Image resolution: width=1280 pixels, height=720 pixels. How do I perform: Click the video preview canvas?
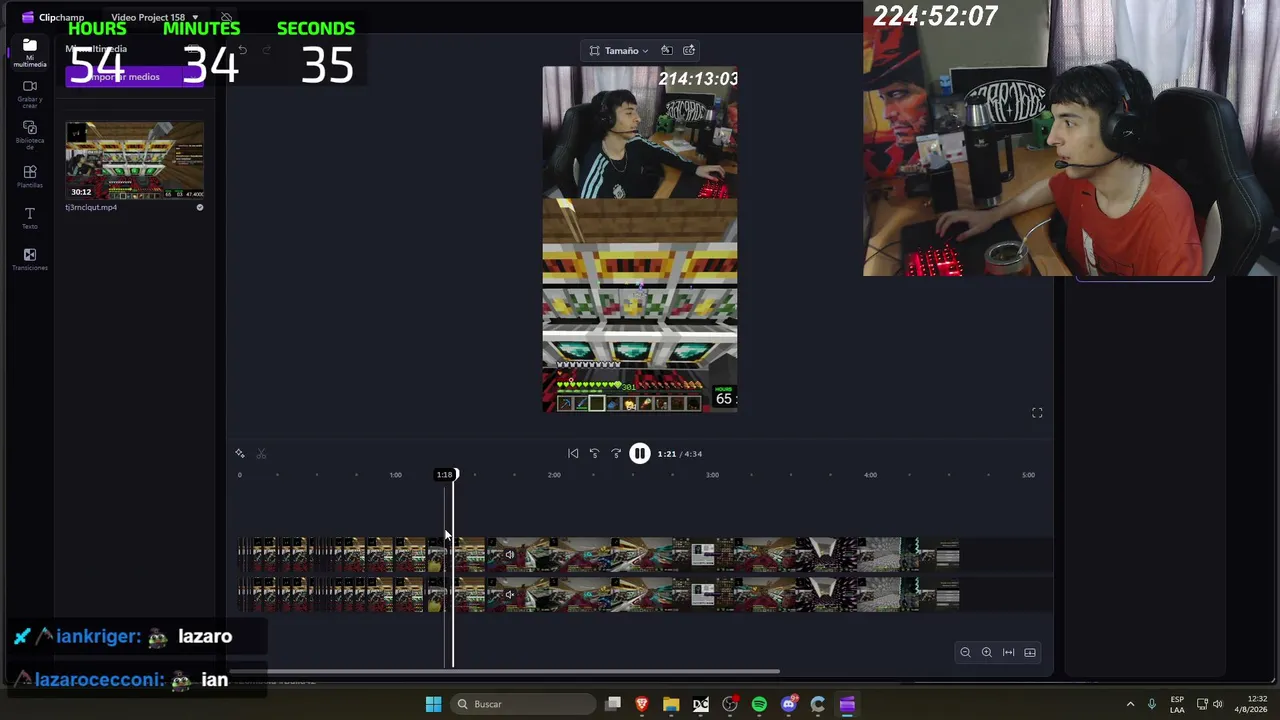(x=640, y=239)
